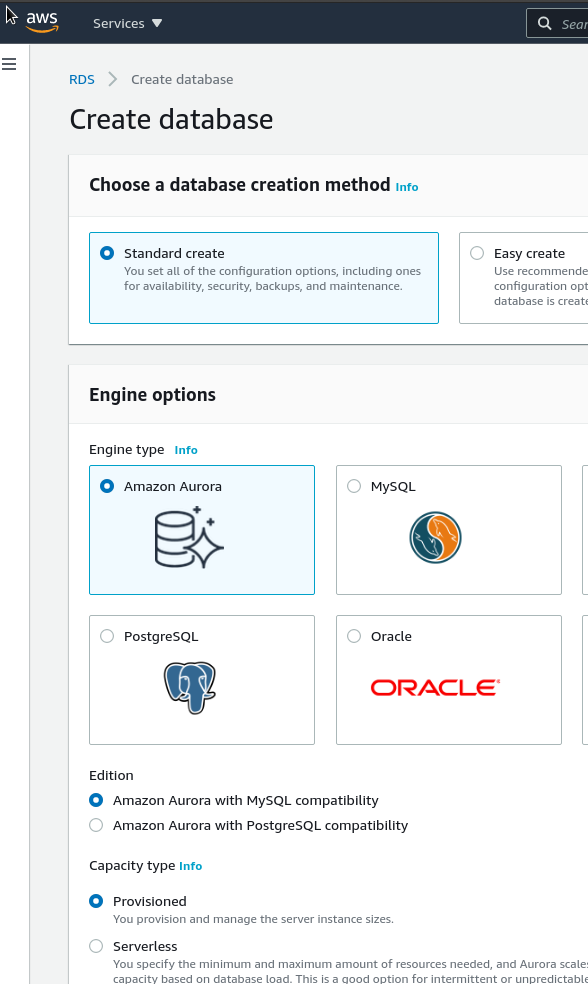Click the AWS logo
Screen dimensions: 588x984
(42, 22)
